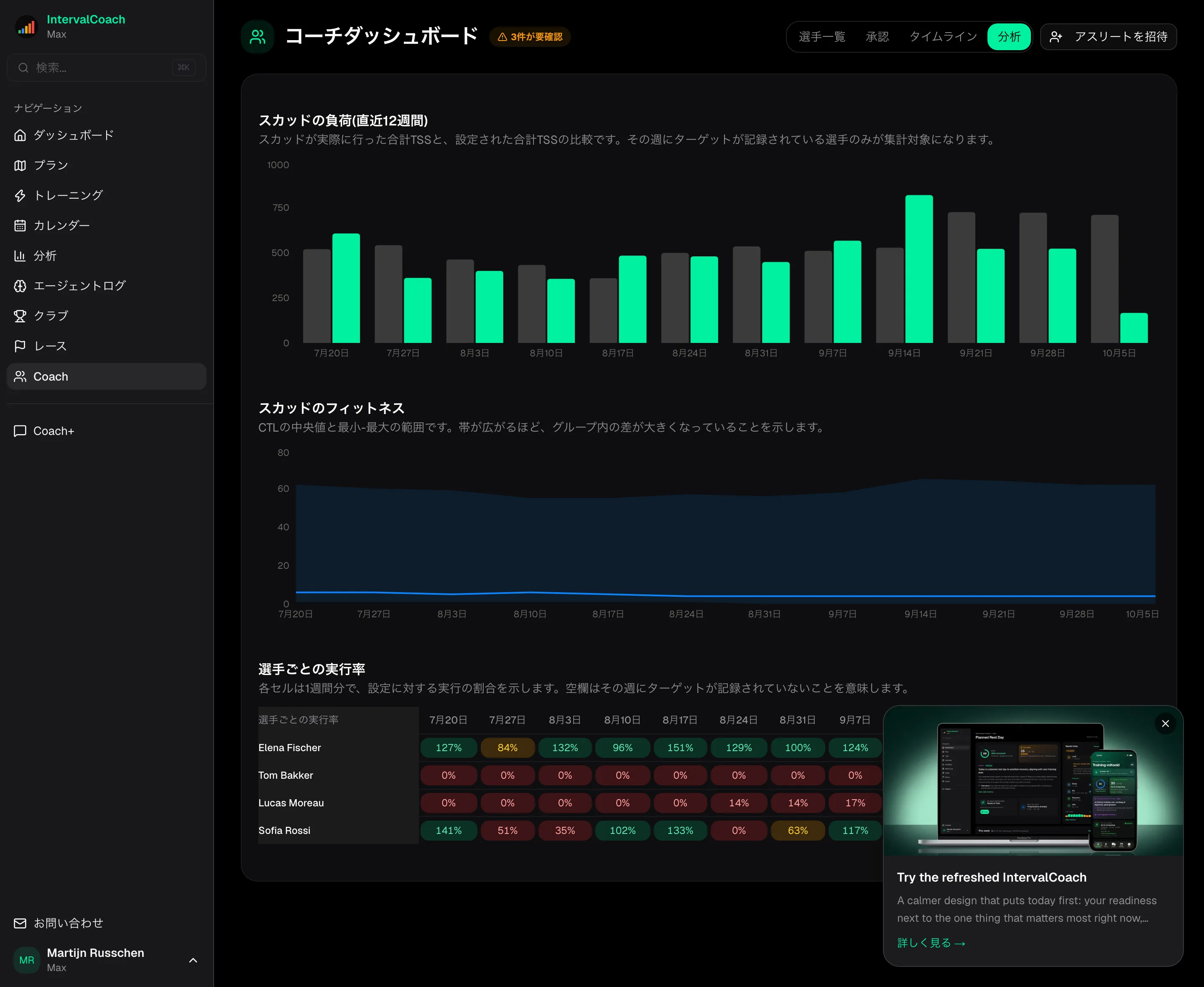The image size is (1204, 987).
Task: Open the トレーニング lightning icon
Action: 20,196
